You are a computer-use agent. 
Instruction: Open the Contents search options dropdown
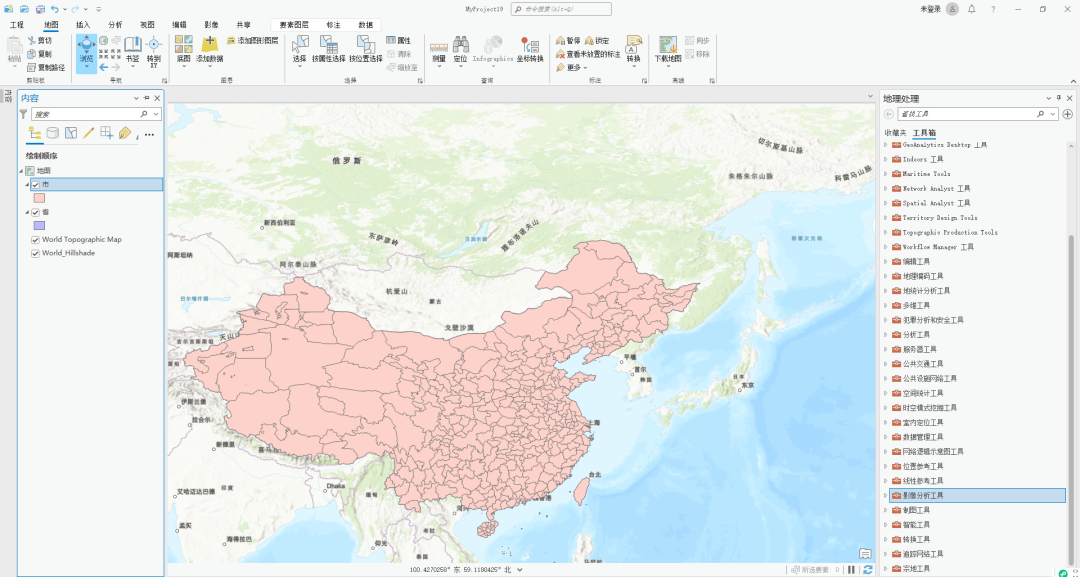[156, 114]
